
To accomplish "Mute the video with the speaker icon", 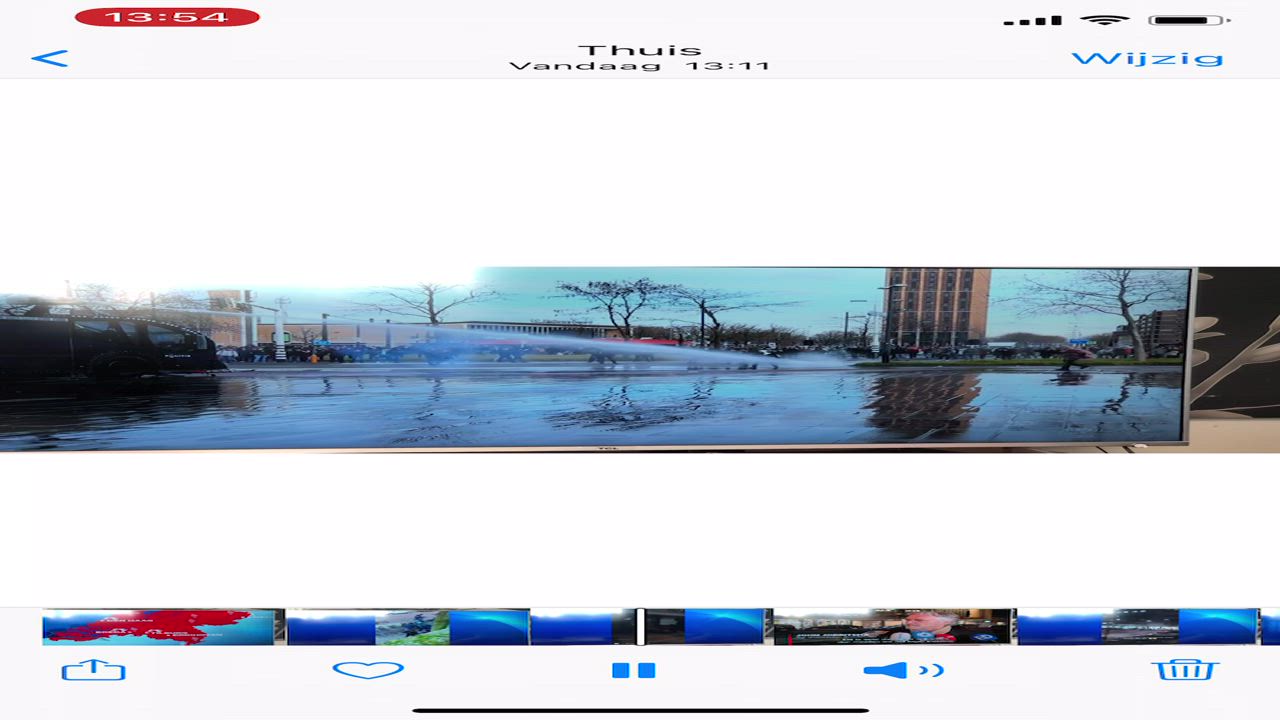I will click(903, 670).
